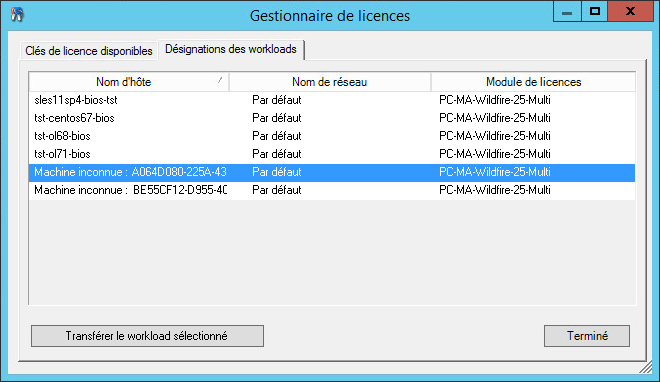Select the tst-centos67-bios workload
Viewport: 660px width, 382px height.
point(332,118)
